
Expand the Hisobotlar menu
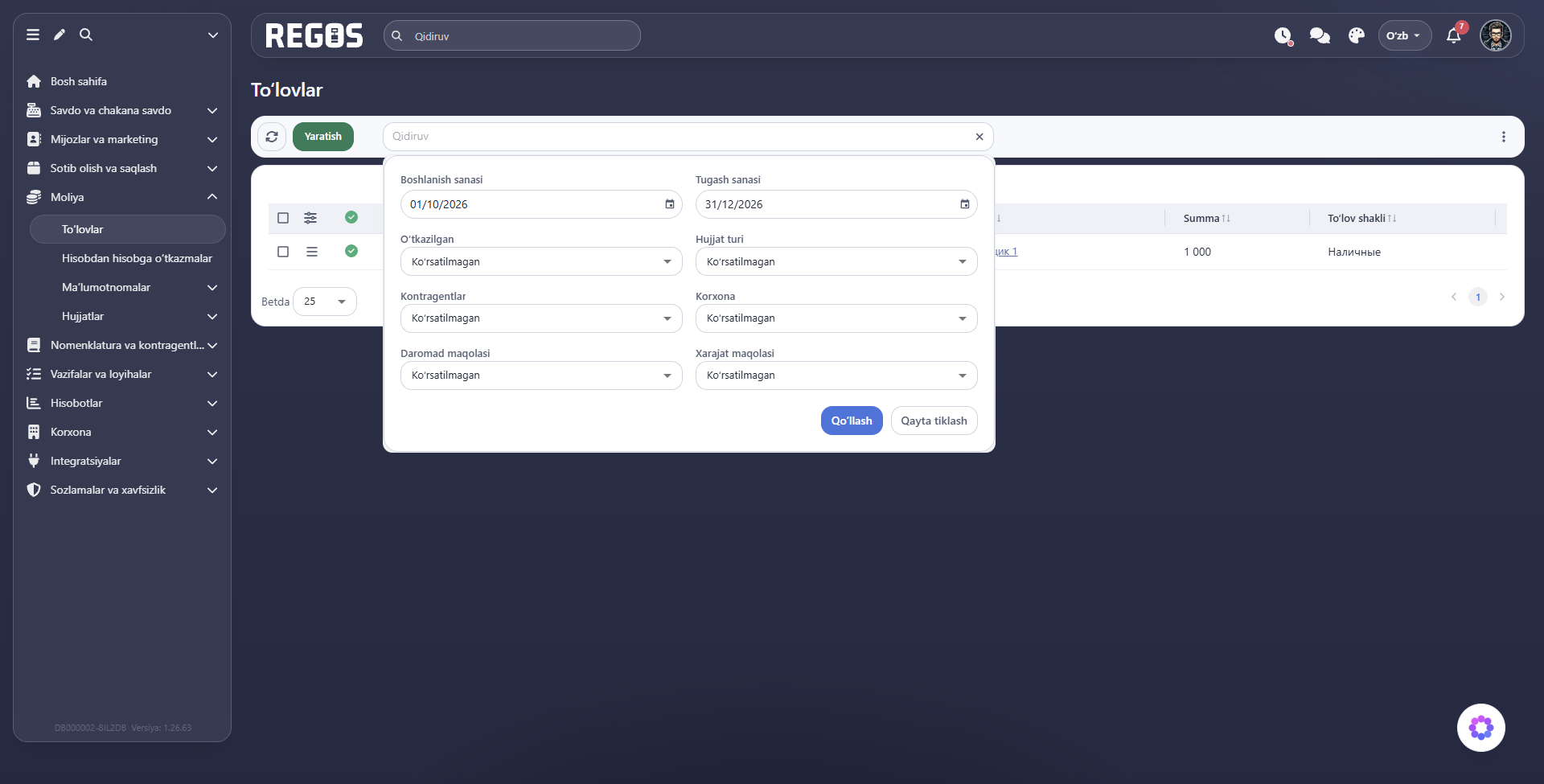point(122,403)
